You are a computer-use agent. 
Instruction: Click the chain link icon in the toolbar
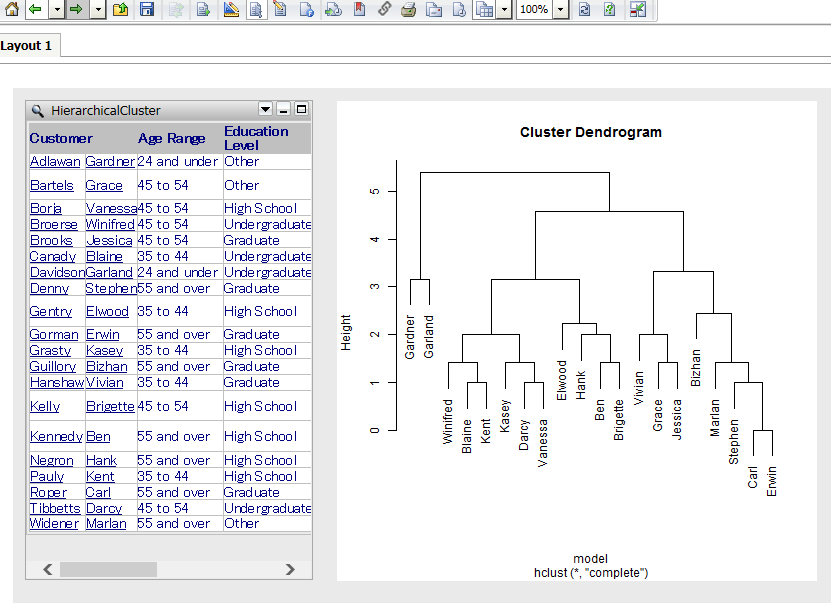pos(384,9)
